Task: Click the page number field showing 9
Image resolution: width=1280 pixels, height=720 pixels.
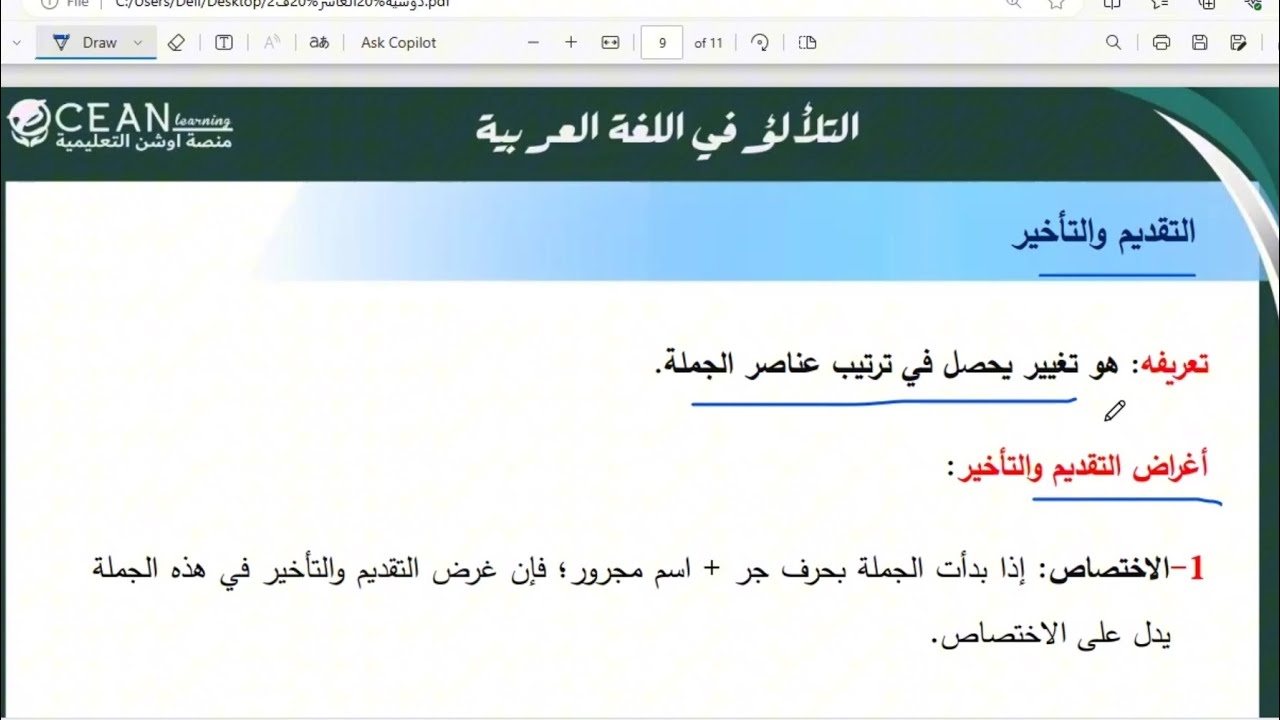Action: 662,42
